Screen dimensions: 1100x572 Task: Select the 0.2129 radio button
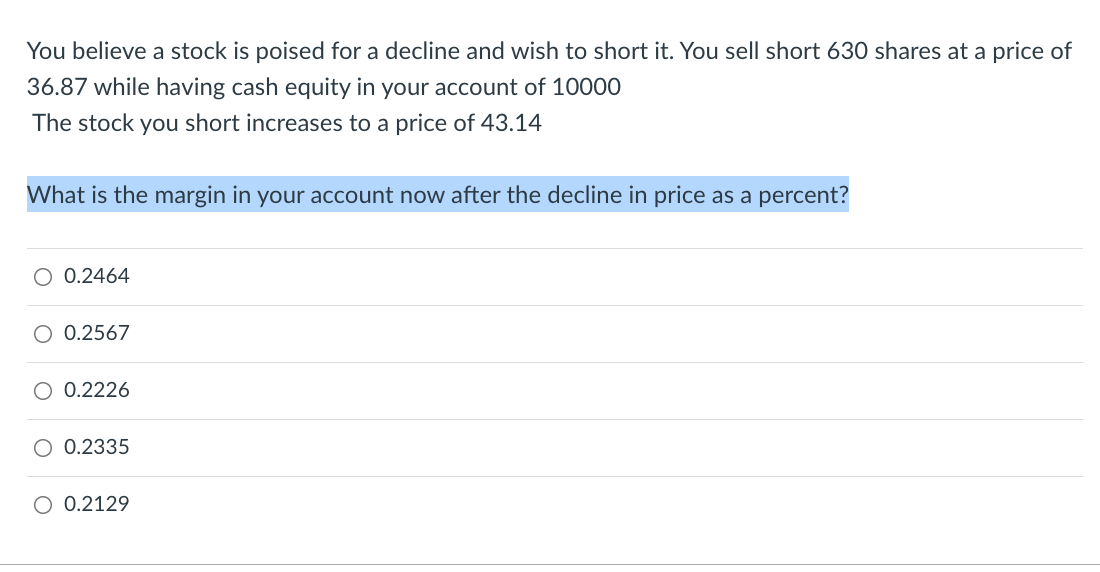tap(43, 505)
